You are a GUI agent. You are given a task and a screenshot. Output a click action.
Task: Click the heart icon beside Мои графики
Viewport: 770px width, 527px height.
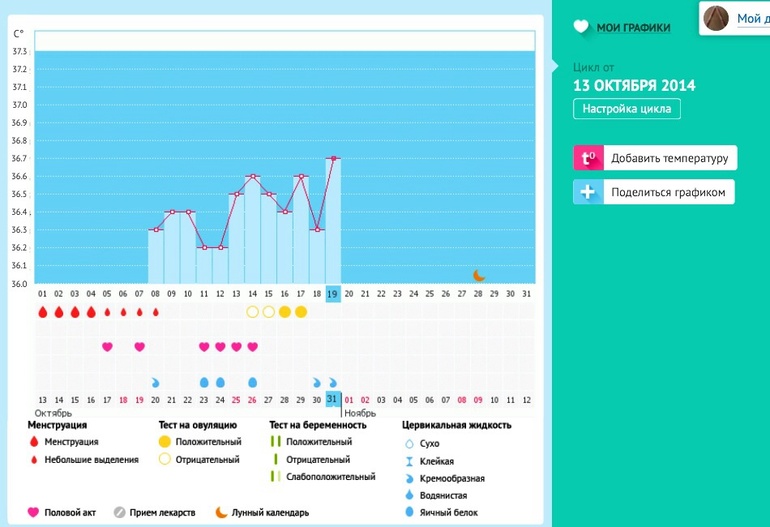581,27
